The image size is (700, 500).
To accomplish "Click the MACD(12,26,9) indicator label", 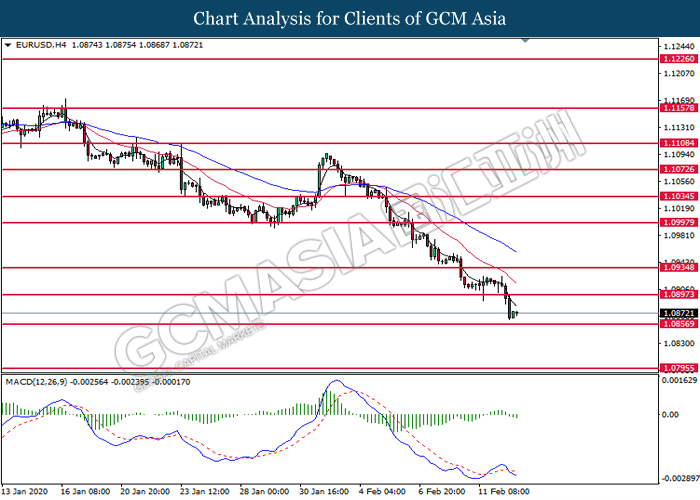I will point(36,382).
